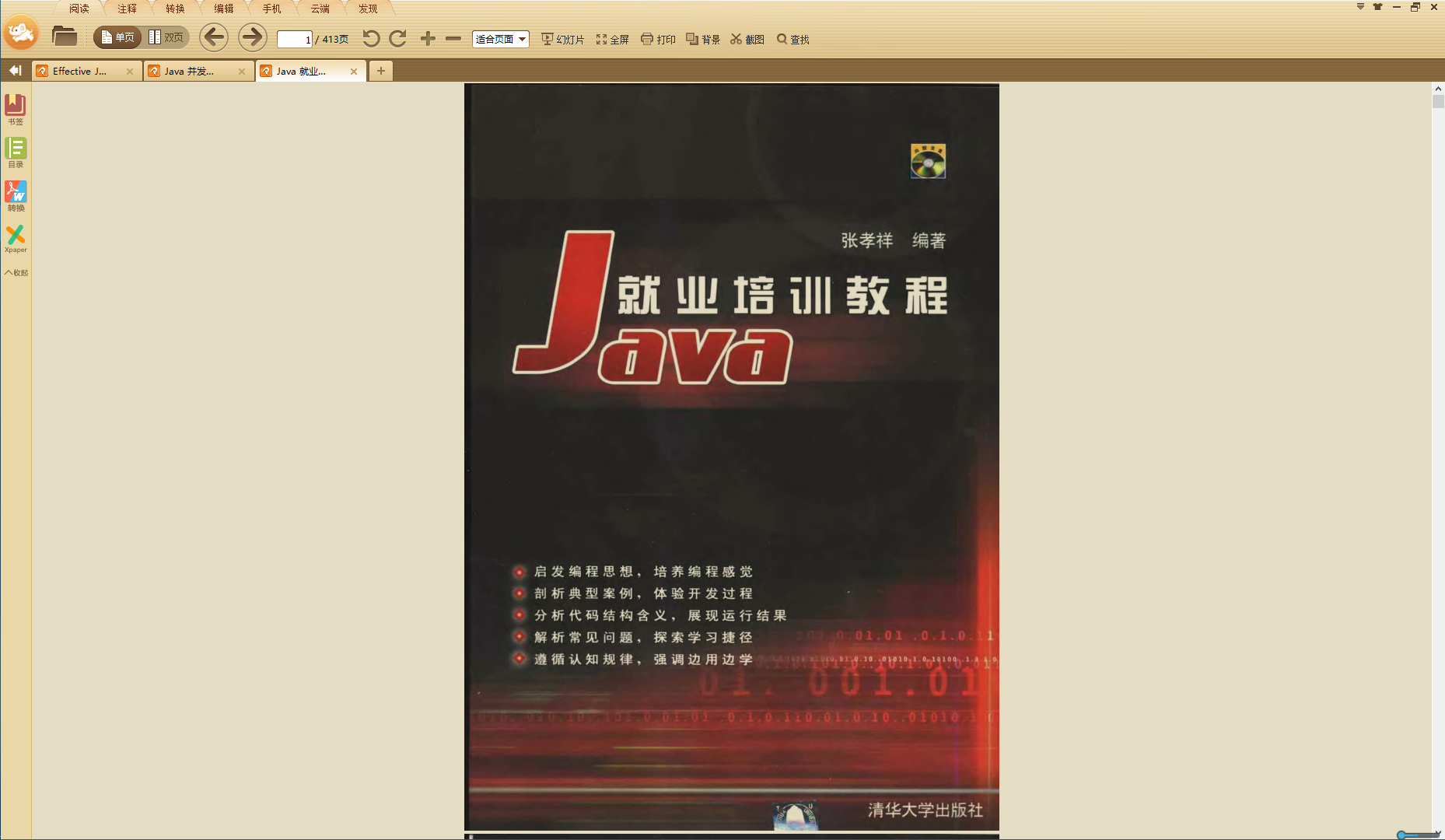
Task: Rotate page clockwise
Action: 397,38
